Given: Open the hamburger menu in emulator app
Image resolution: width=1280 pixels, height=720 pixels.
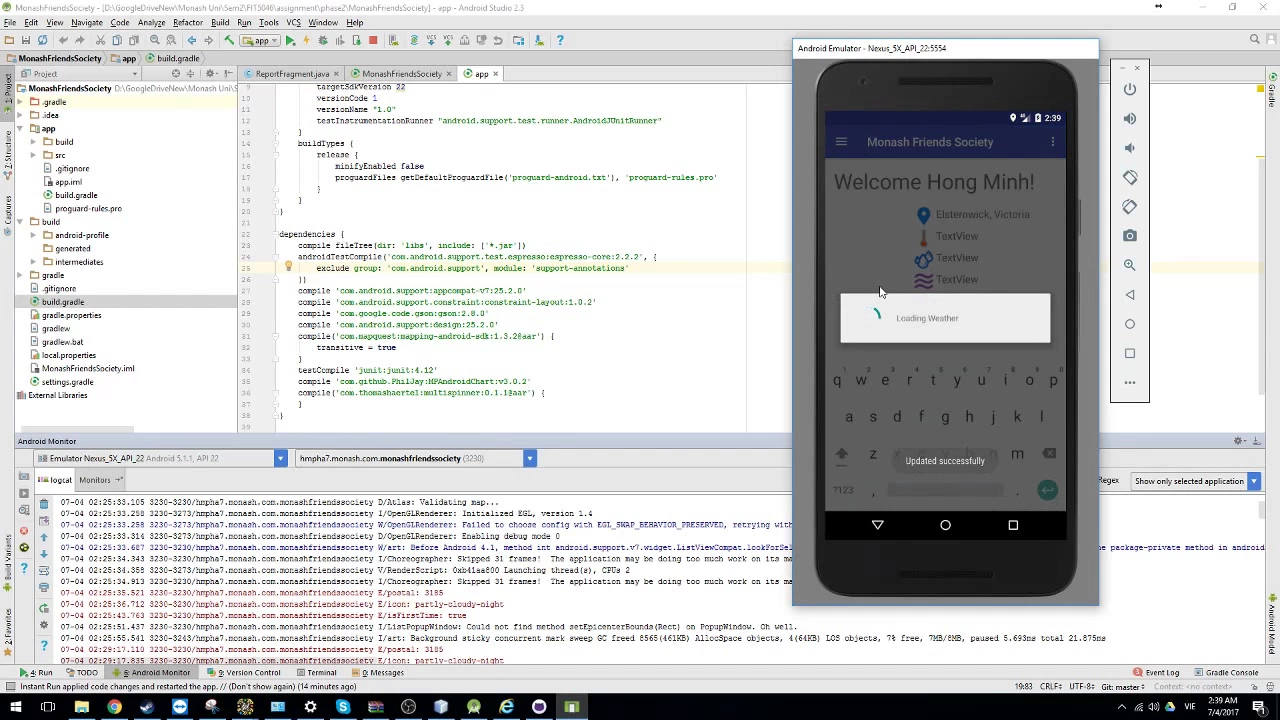Looking at the screenshot, I should pos(841,142).
